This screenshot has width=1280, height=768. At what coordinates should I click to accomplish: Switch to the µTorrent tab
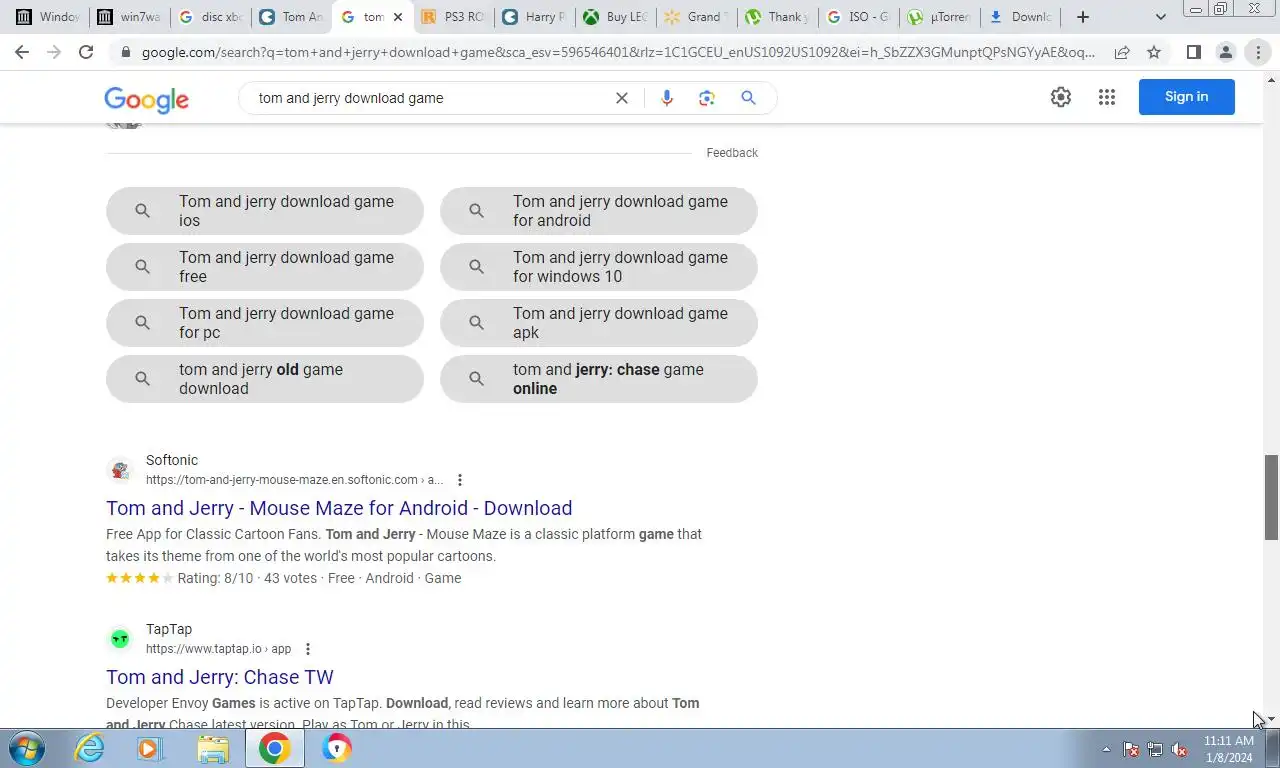pyautogui.click(x=939, y=17)
